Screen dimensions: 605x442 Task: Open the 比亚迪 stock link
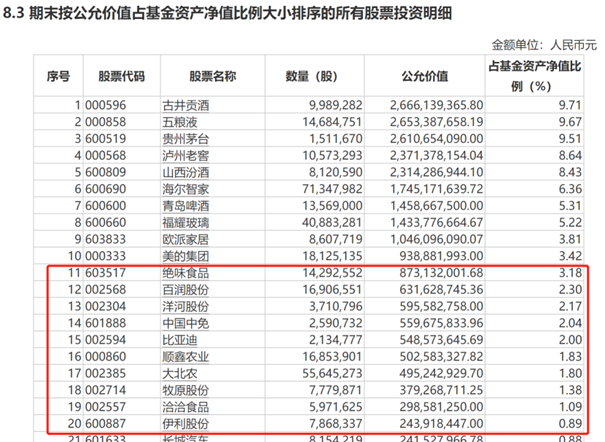(x=180, y=340)
